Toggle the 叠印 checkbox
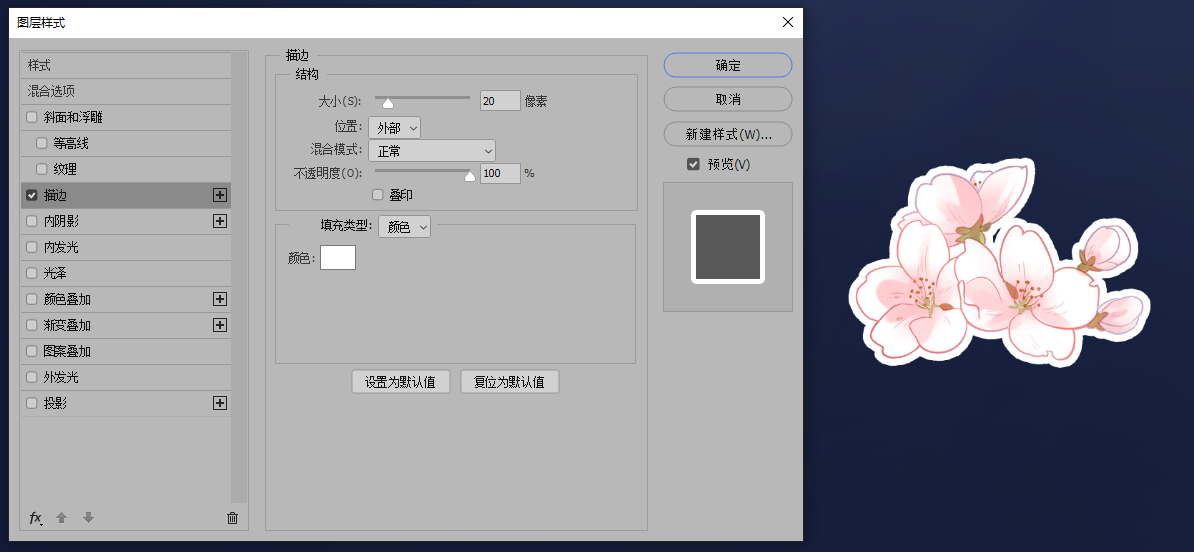 click(378, 195)
